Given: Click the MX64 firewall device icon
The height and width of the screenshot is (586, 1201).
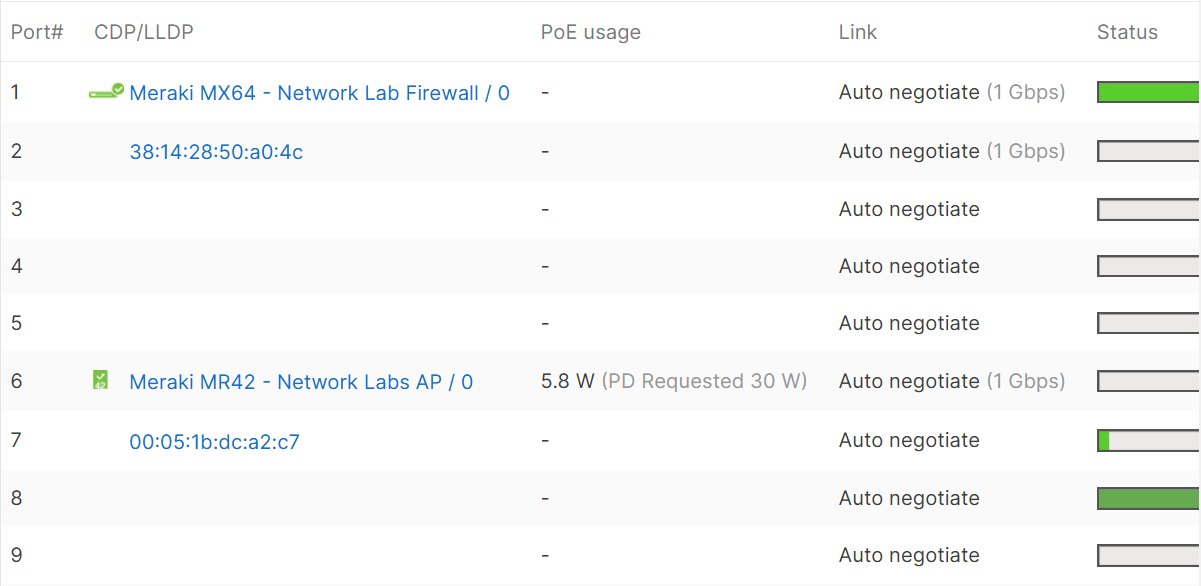Looking at the screenshot, I should click(106, 92).
